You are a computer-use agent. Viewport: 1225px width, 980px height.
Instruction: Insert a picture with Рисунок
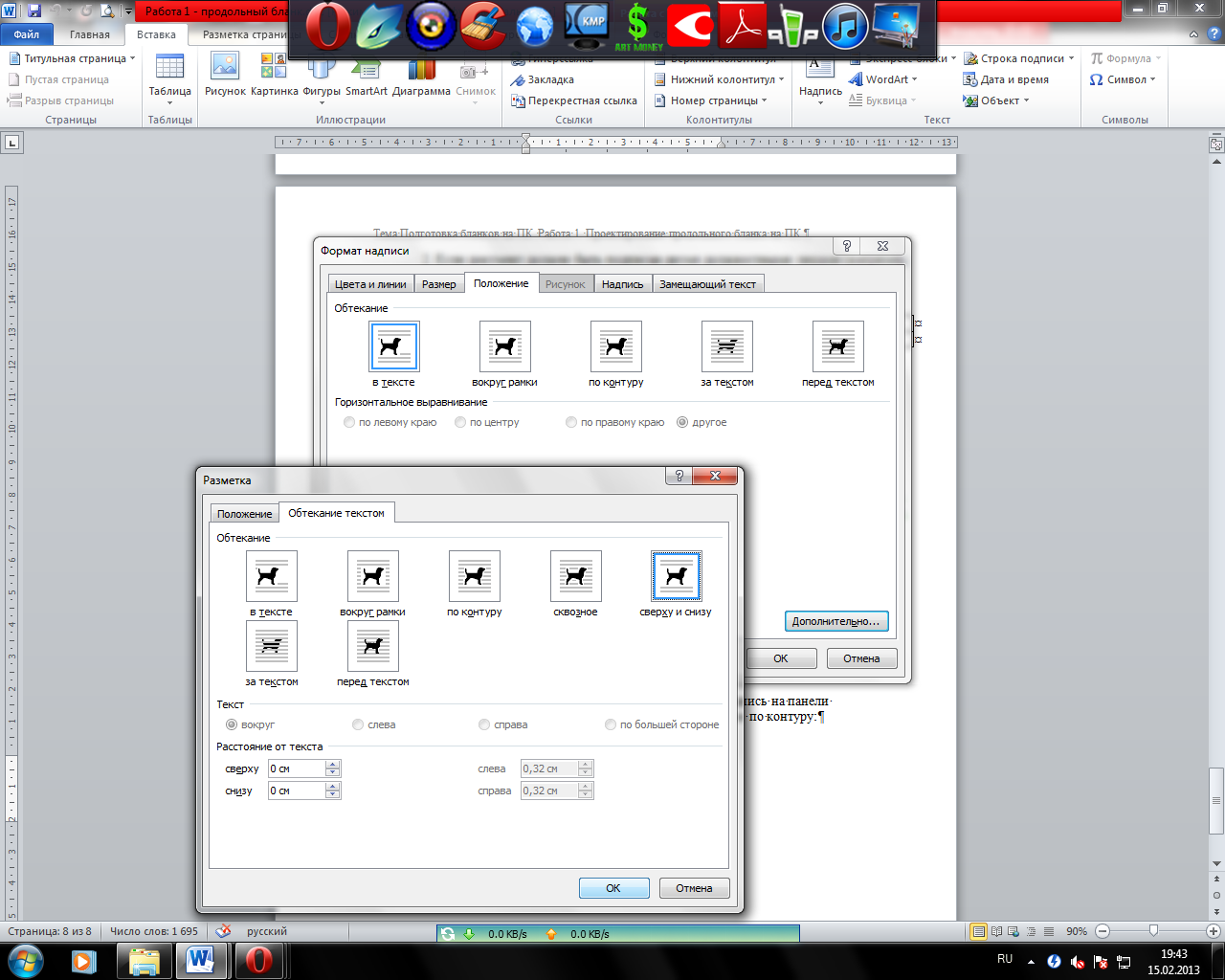(x=225, y=76)
